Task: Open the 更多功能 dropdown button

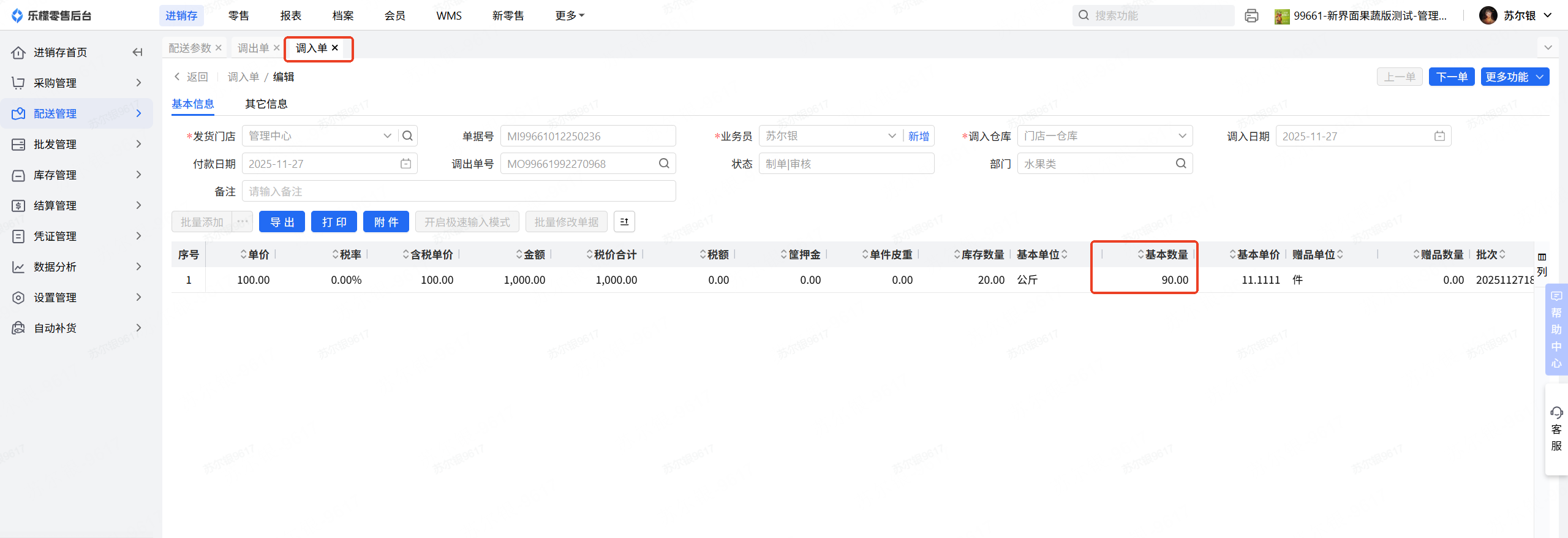Action: [x=1514, y=77]
